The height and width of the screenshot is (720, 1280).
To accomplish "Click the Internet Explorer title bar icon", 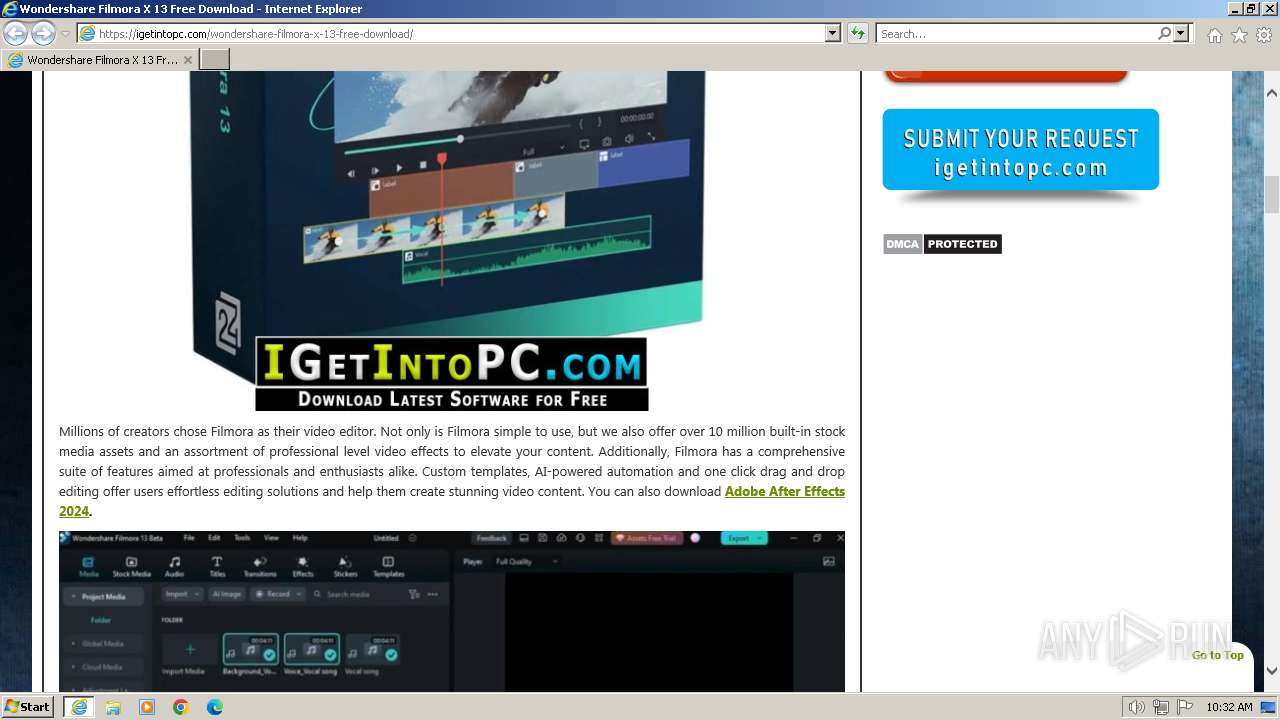I will tap(10, 9).
